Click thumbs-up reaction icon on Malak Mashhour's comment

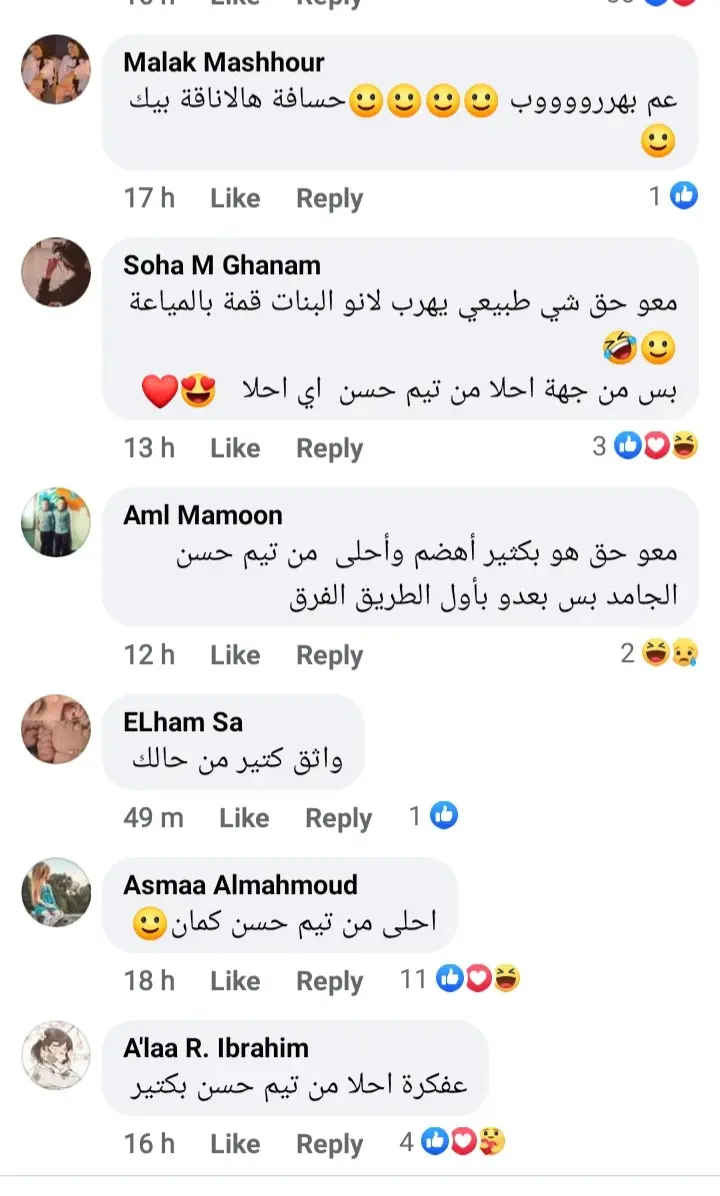[684, 196]
